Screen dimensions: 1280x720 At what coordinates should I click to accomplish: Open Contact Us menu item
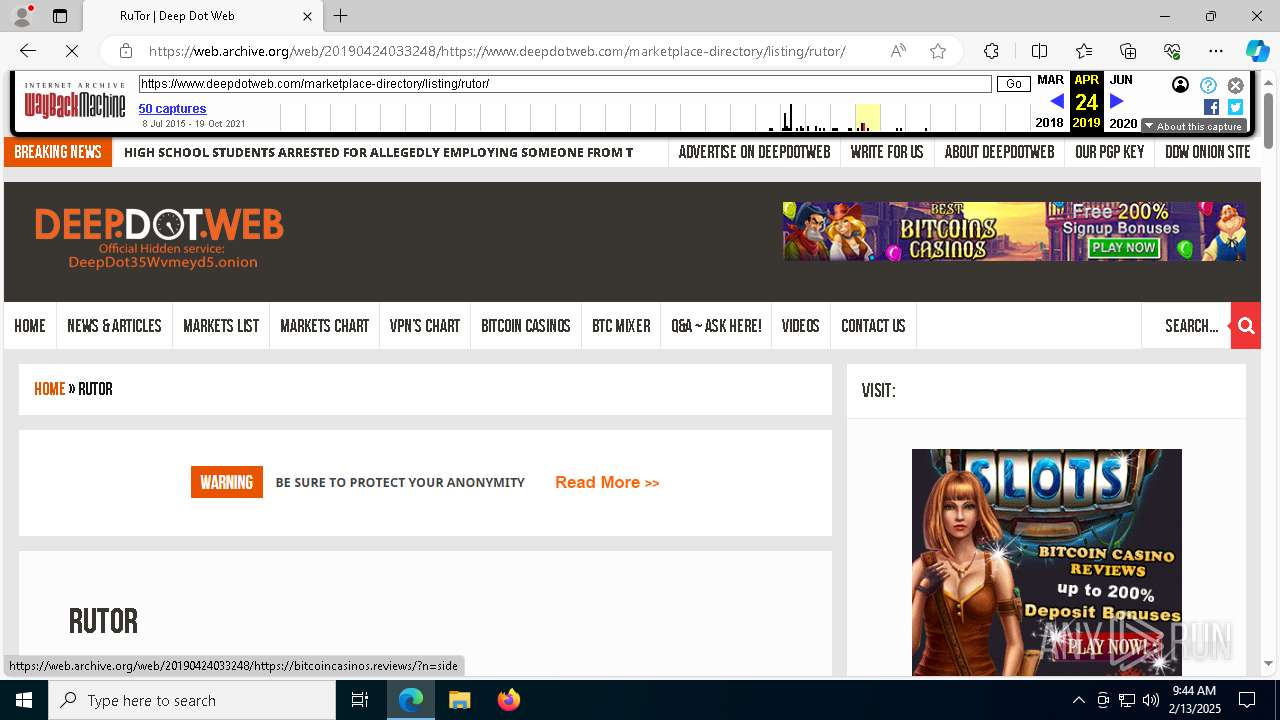point(873,326)
